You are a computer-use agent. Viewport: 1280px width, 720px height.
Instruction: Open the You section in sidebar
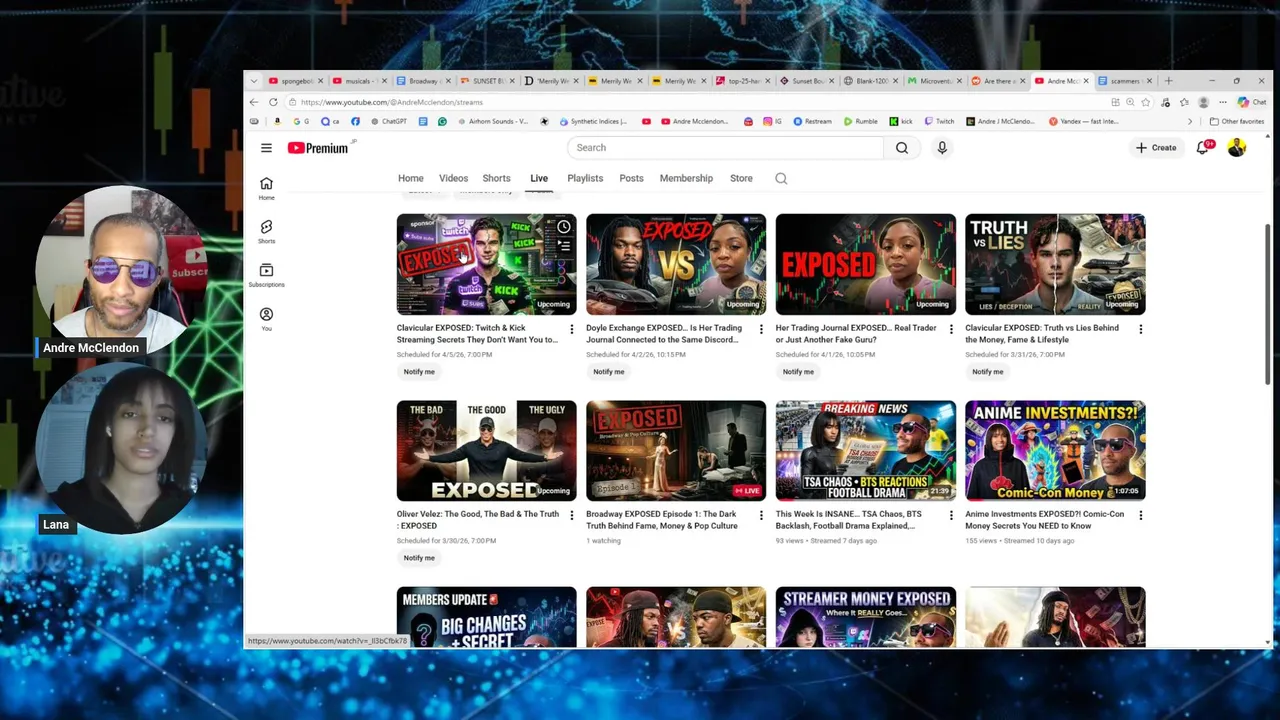[x=266, y=319]
